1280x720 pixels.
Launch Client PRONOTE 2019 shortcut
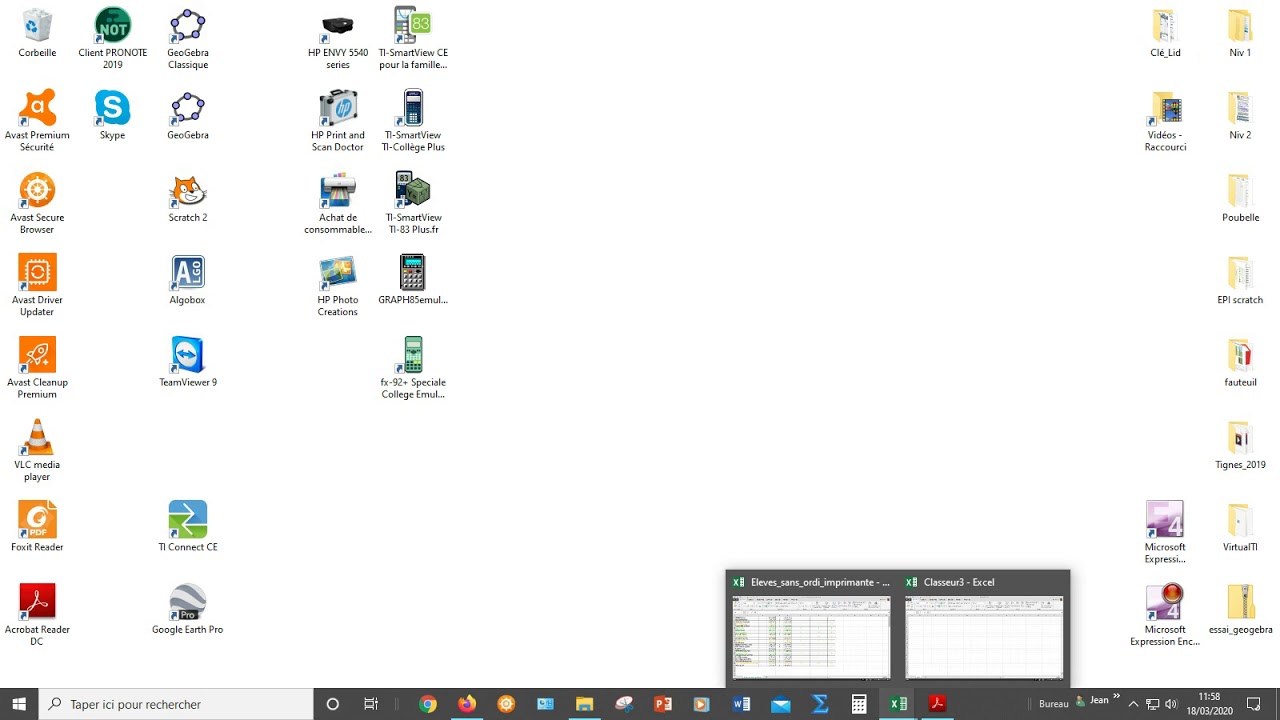click(112, 39)
